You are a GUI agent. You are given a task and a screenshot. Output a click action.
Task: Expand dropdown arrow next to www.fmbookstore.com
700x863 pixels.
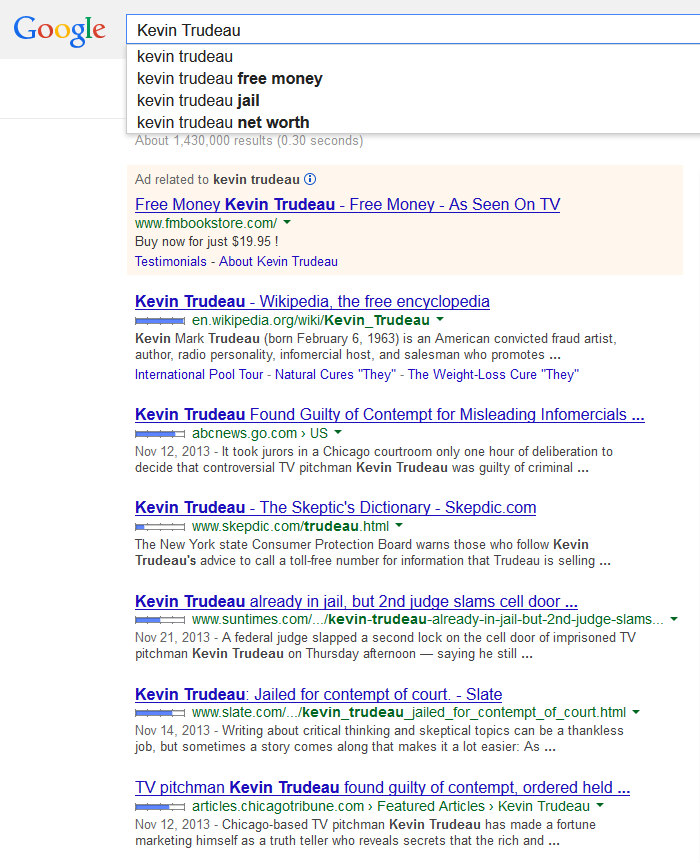(287, 222)
